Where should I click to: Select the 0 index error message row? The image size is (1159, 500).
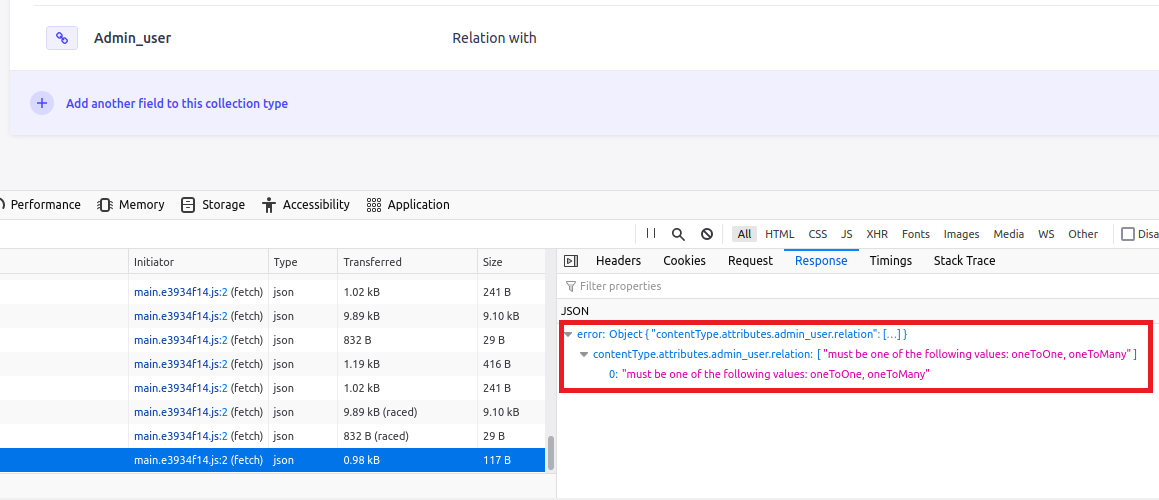769,374
